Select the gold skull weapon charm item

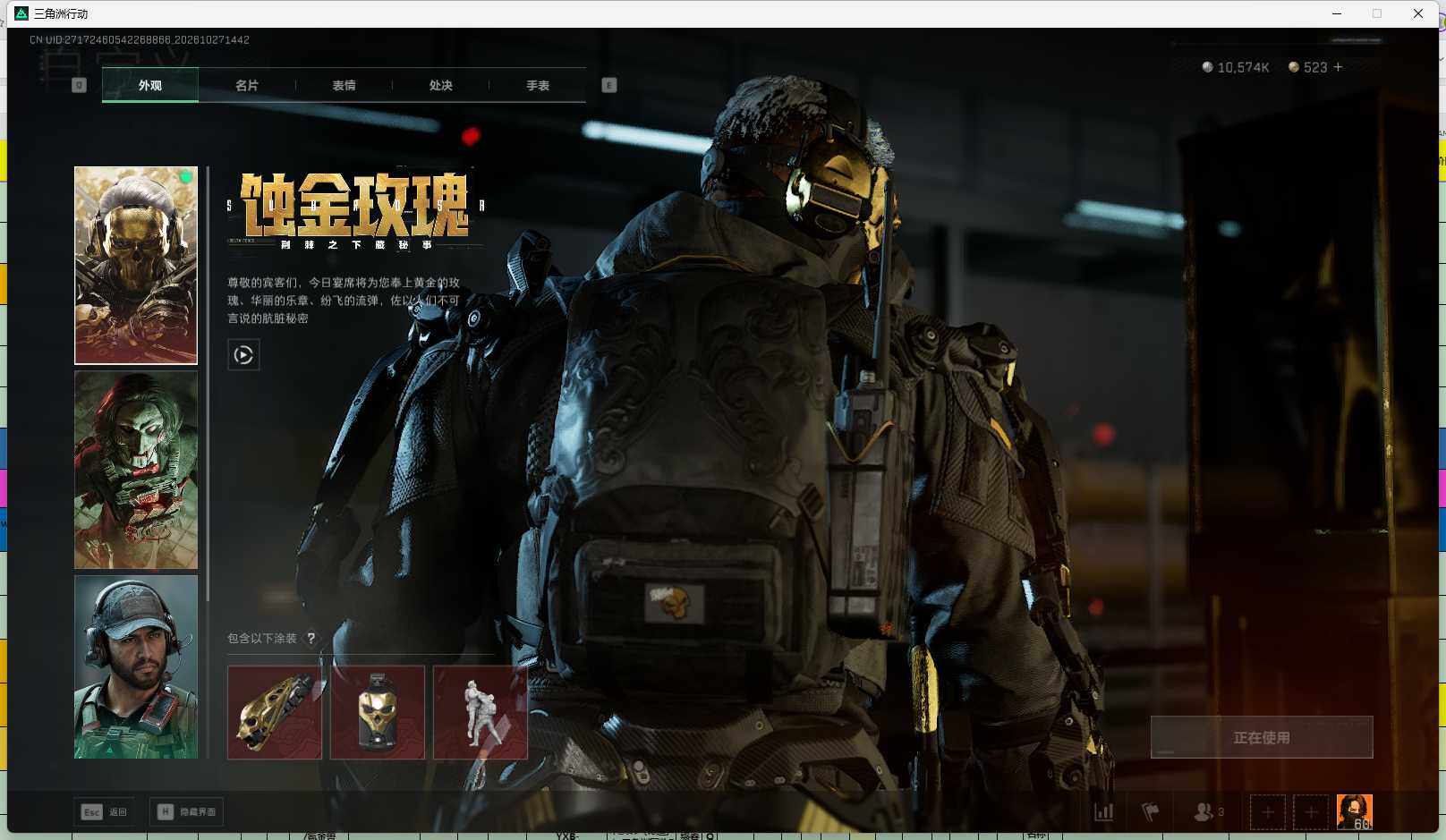275,712
